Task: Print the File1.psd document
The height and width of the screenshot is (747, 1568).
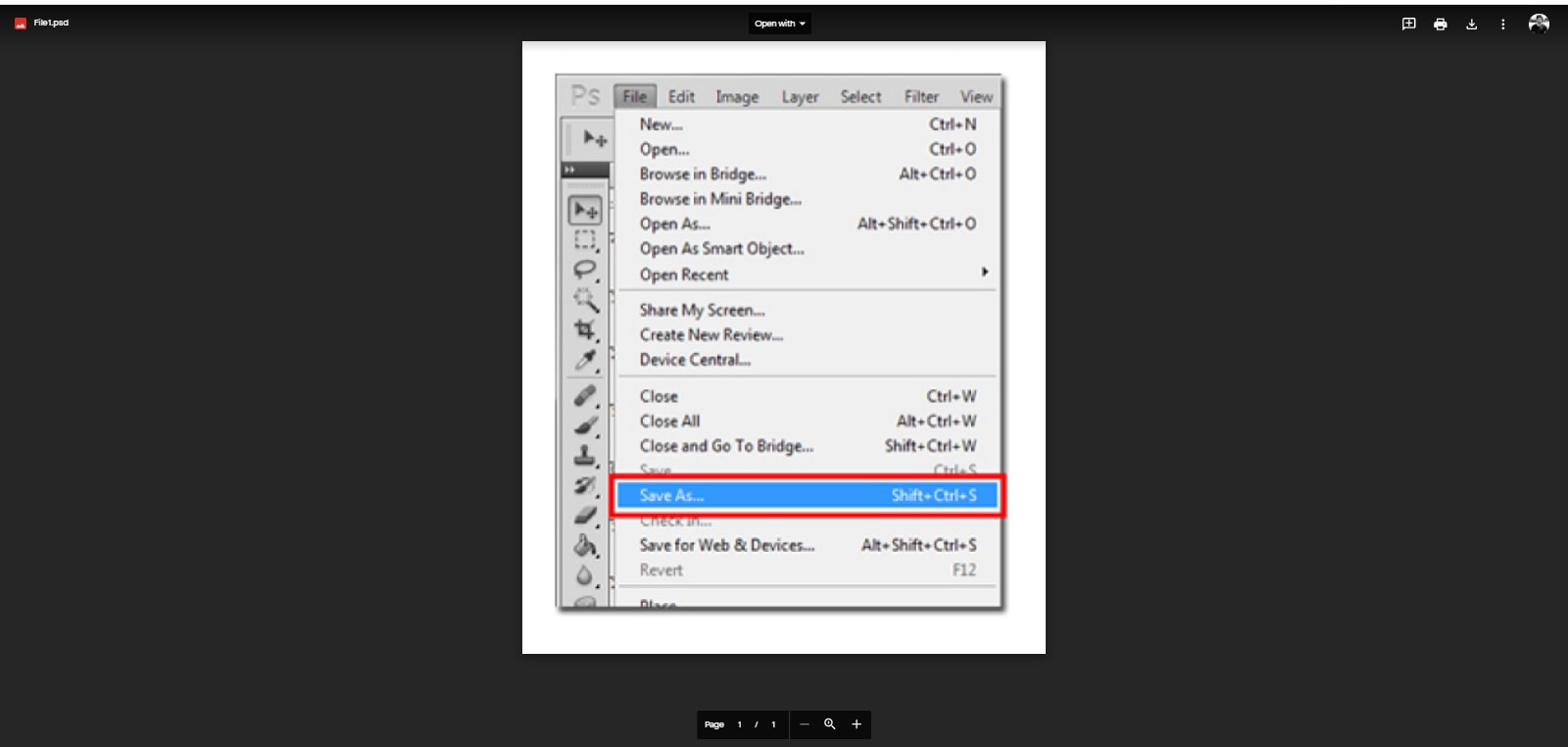Action: (1440, 24)
